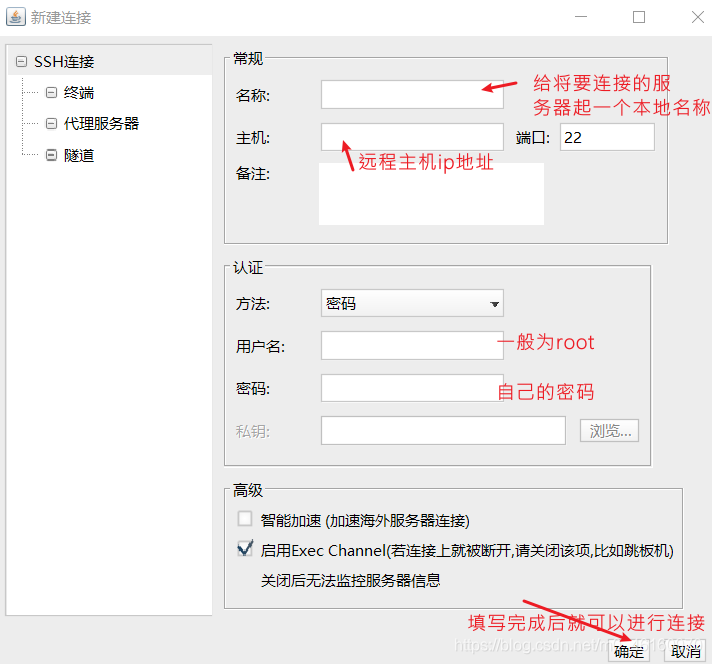Click the 名称 input field

[x=412, y=94]
